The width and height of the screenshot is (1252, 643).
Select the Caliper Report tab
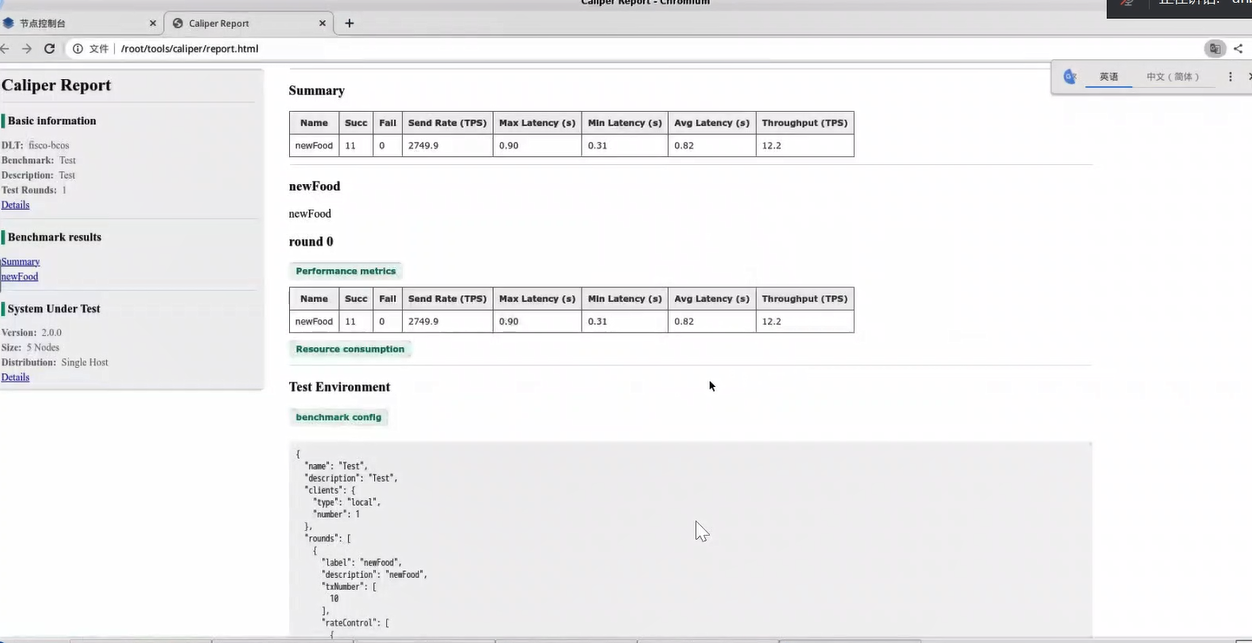click(x=250, y=23)
